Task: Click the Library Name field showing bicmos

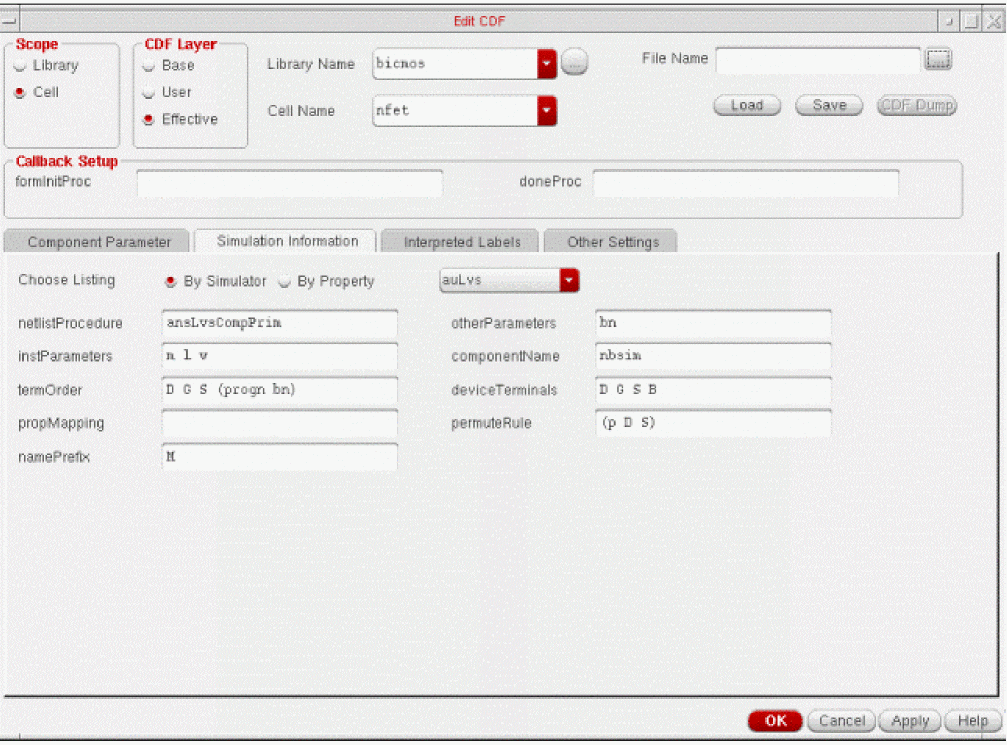Action: [x=455, y=64]
